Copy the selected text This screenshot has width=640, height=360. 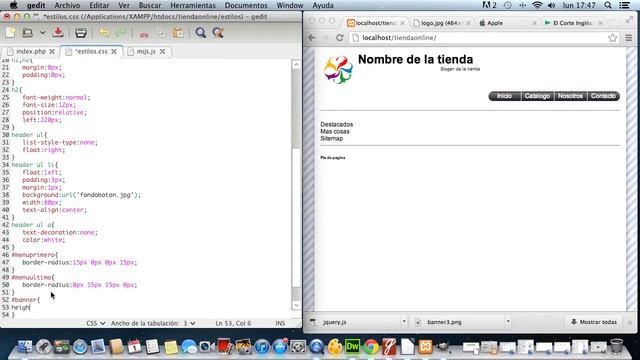[161, 33]
